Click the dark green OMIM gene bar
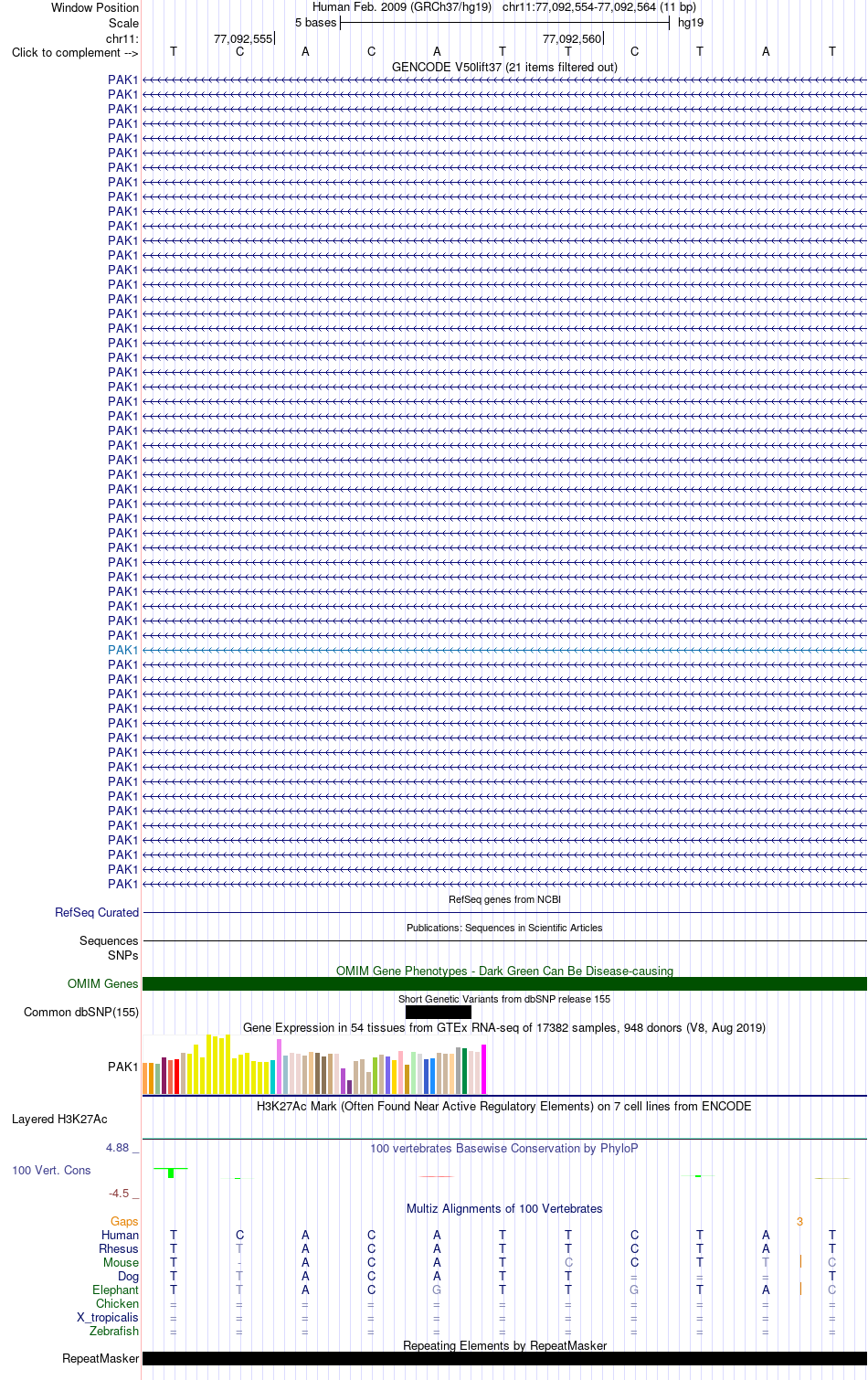The width and height of the screenshot is (868, 1380). click(x=504, y=983)
